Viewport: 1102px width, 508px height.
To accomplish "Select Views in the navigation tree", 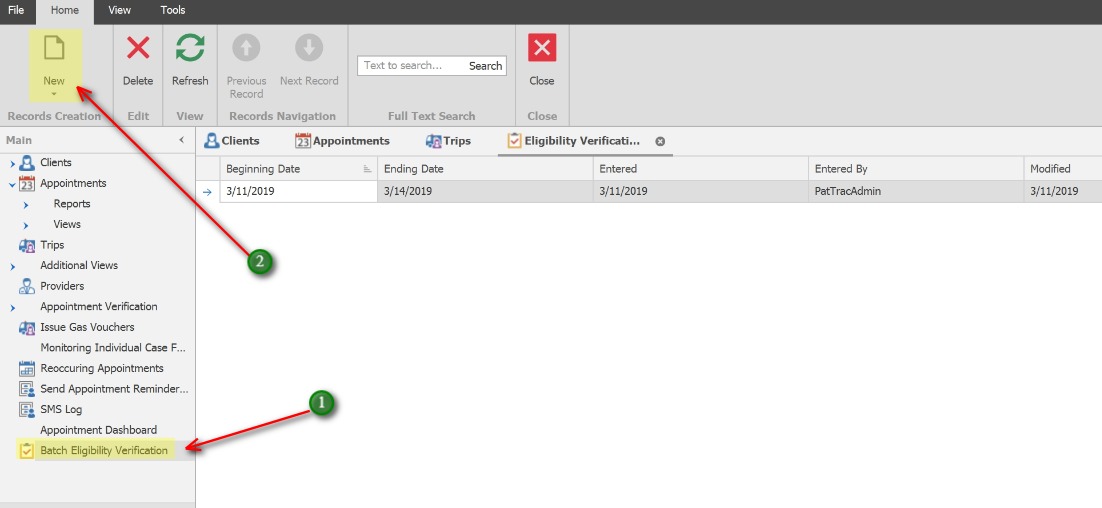I will [67, 224].
